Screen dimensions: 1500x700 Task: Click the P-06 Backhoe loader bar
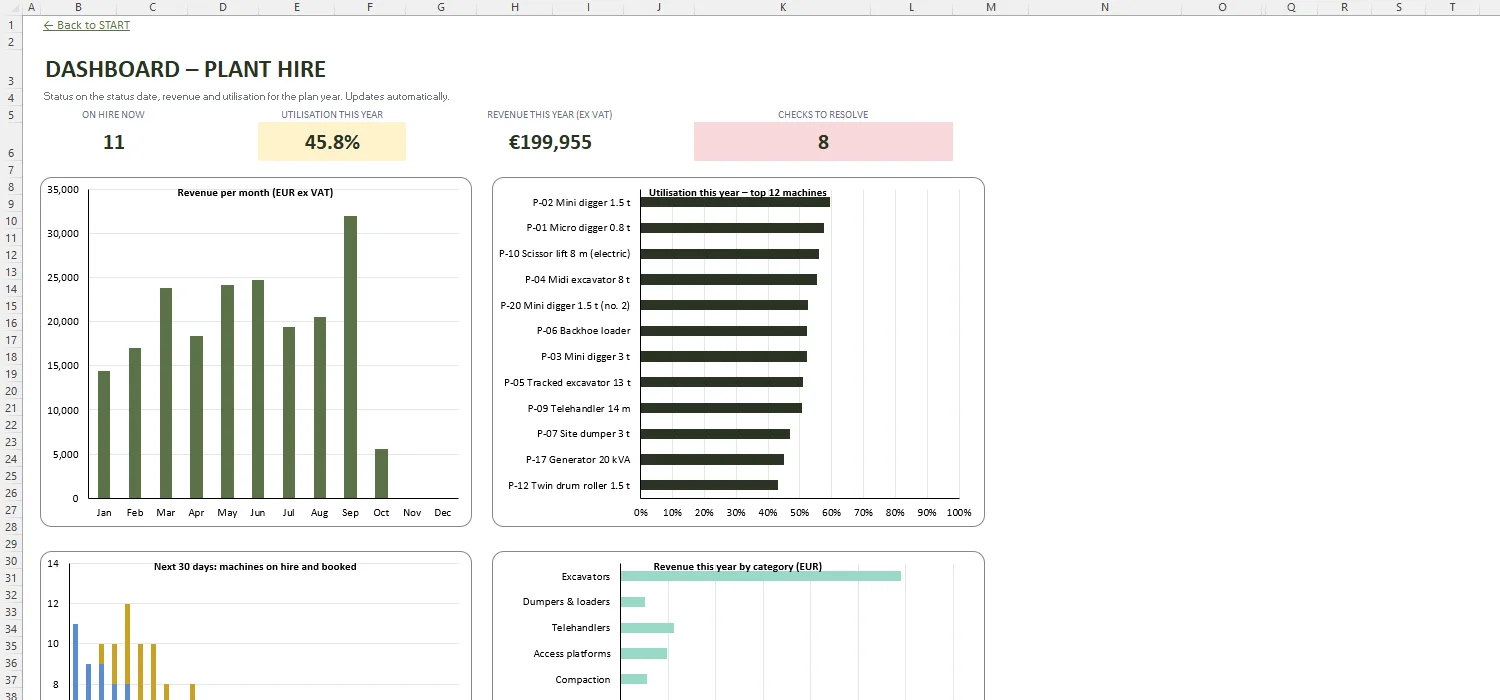pos(724,331)
